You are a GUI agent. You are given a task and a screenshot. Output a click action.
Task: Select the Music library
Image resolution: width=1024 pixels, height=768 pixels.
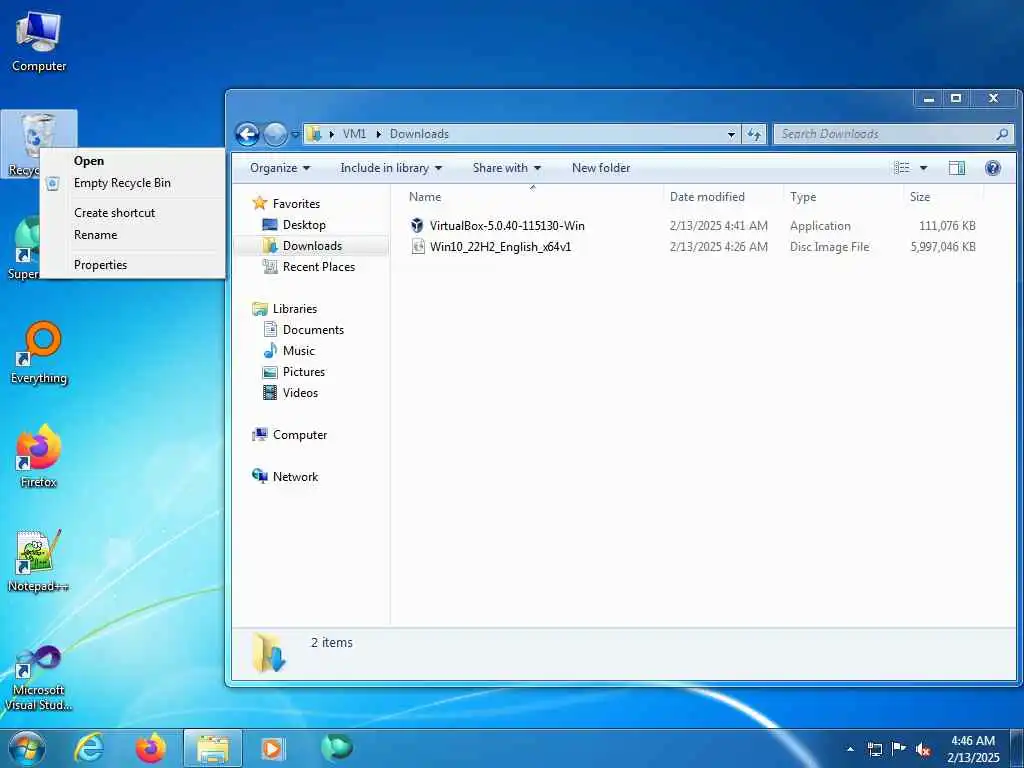click(298, 351)
